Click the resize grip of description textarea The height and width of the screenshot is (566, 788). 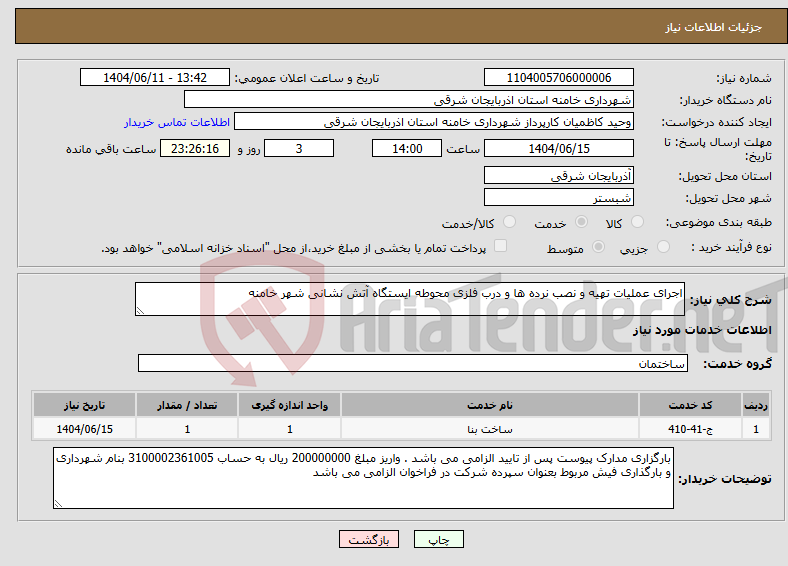[x=140, y=311]
